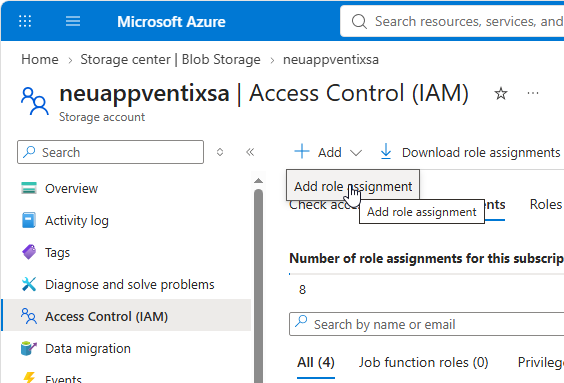Open the Add dropdown chevron
Viewport: 564px width, 383px height.
[x=356, y=153]
